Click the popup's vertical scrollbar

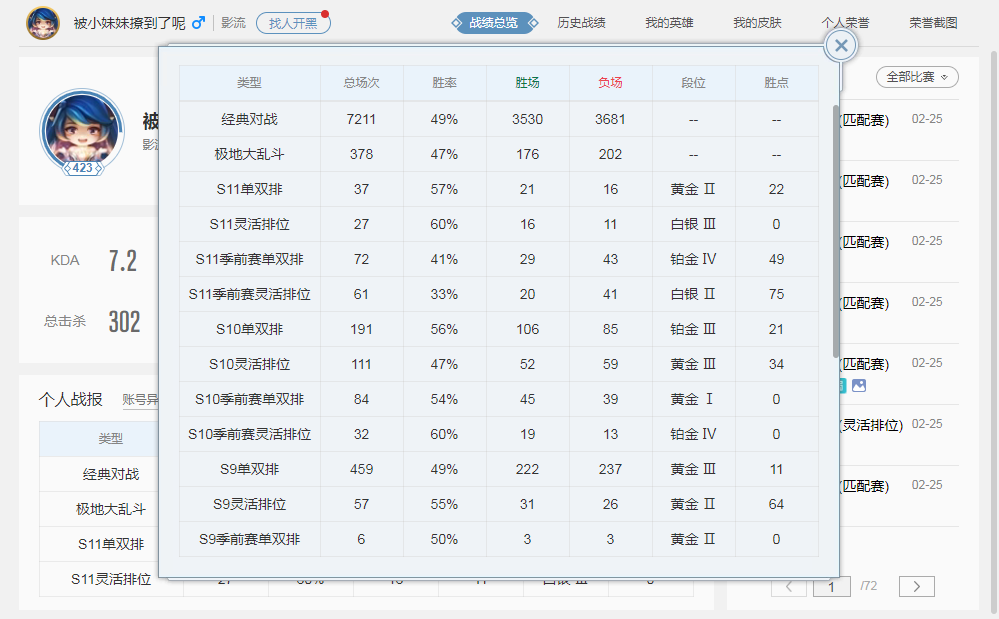point(835,231)
